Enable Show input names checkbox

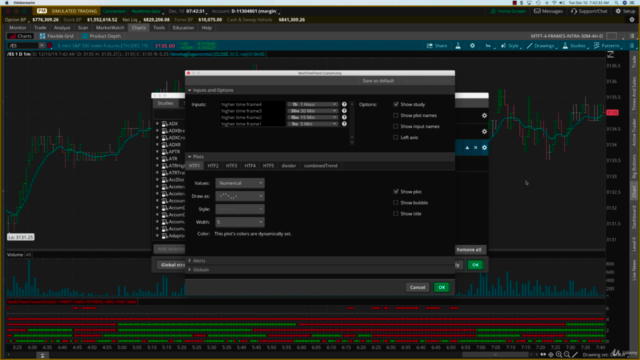click(396, 127)
